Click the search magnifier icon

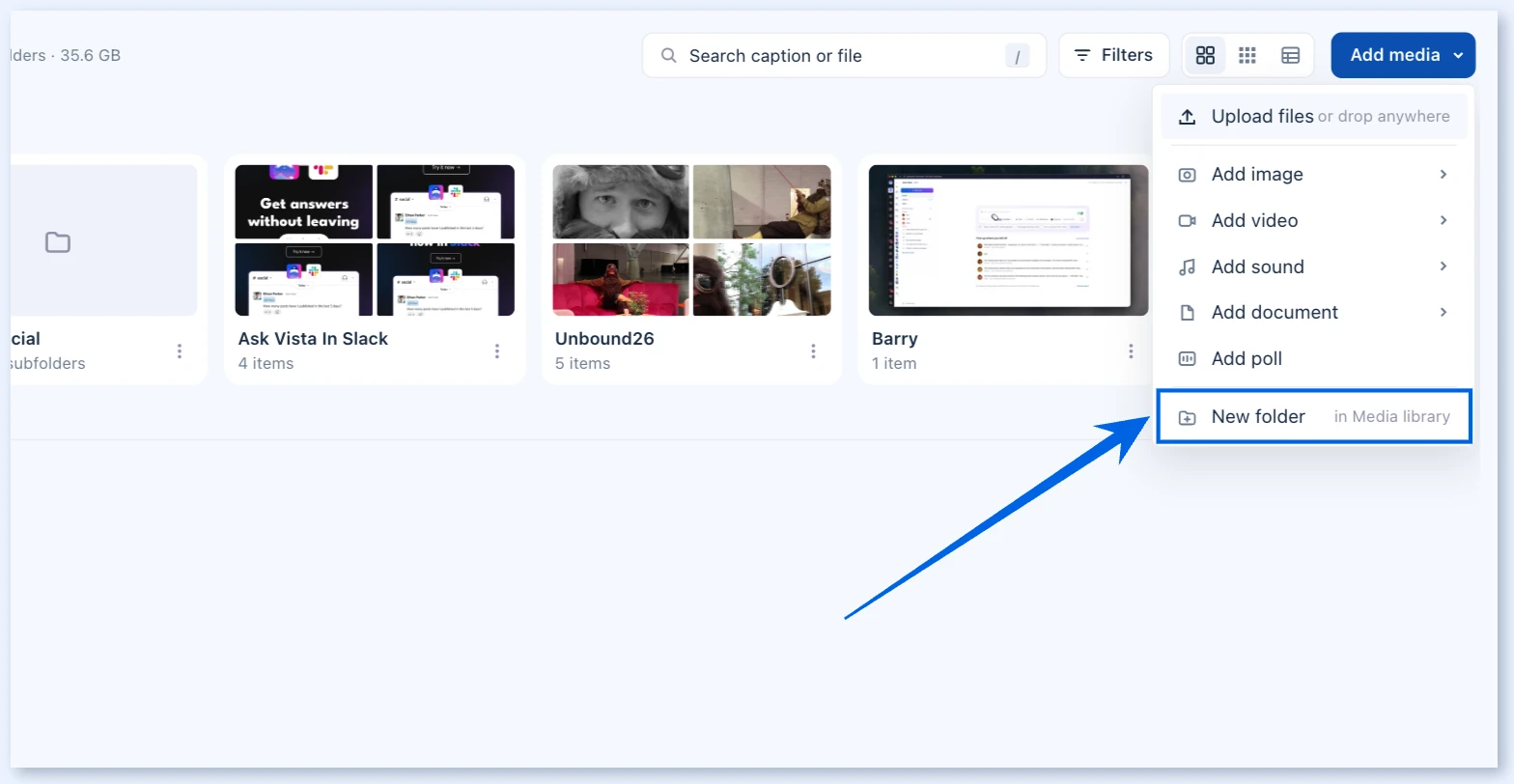(668, 56)
